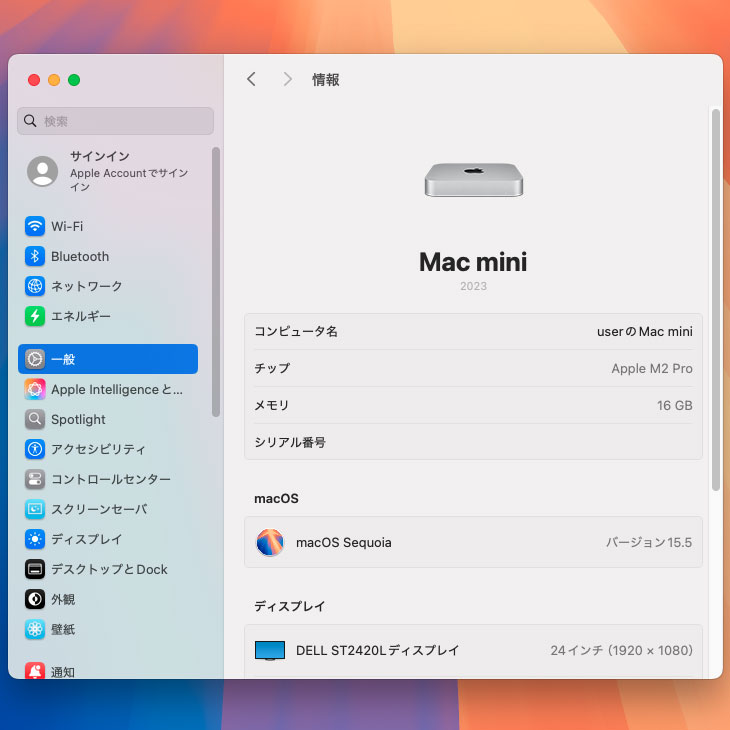Select the ネットワーク globe icon

[35, 286]
